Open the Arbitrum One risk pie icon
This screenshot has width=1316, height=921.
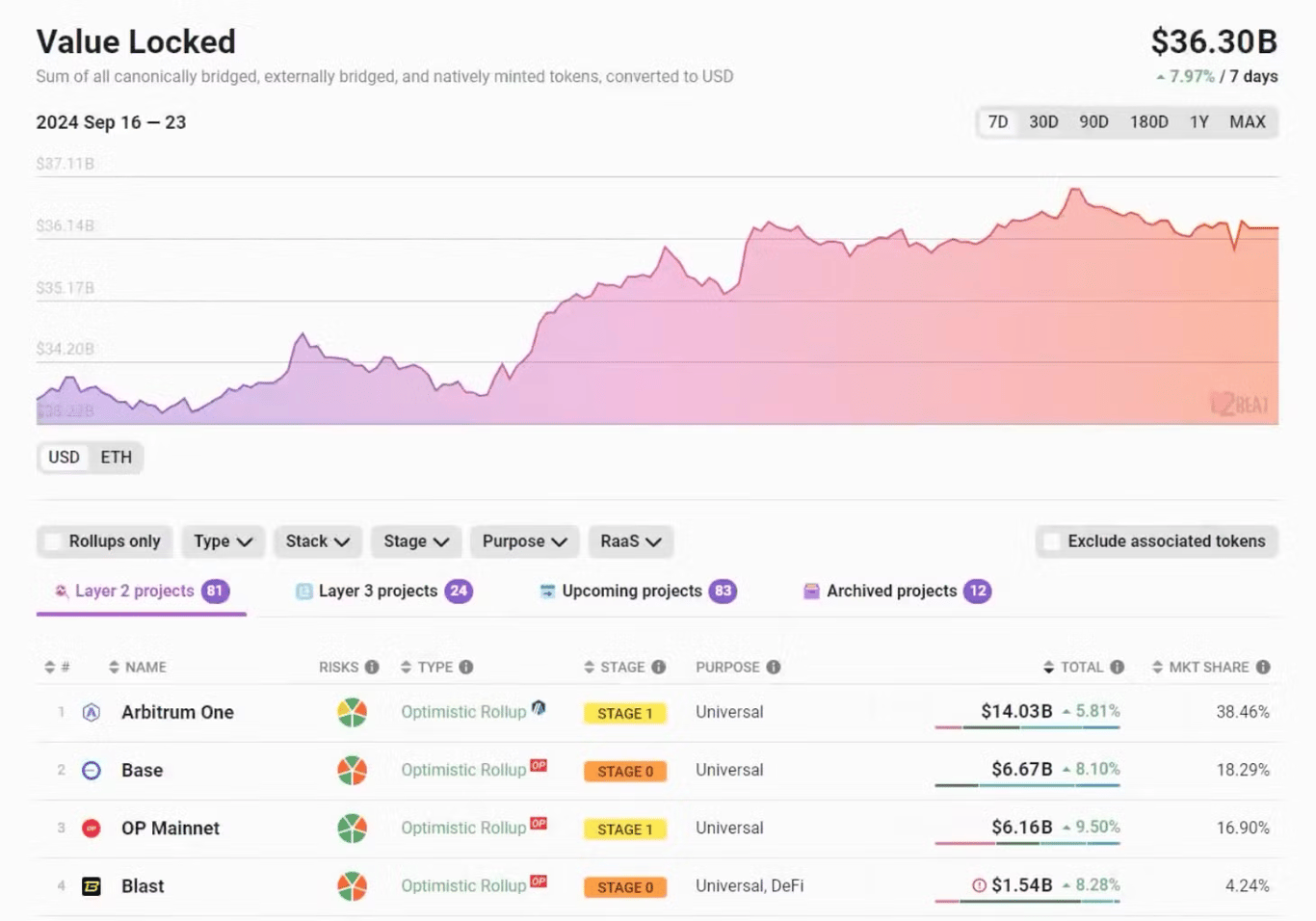352,713
